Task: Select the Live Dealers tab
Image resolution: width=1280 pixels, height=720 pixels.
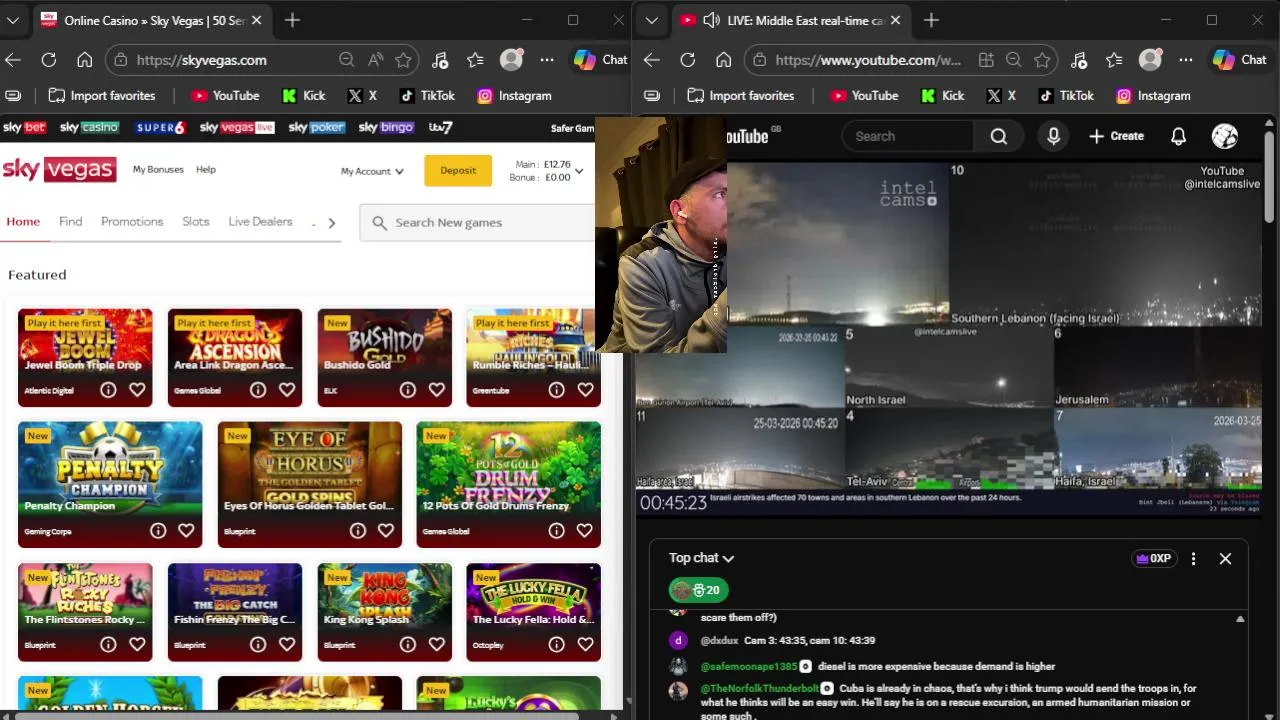Action: (x=260, y=222)
